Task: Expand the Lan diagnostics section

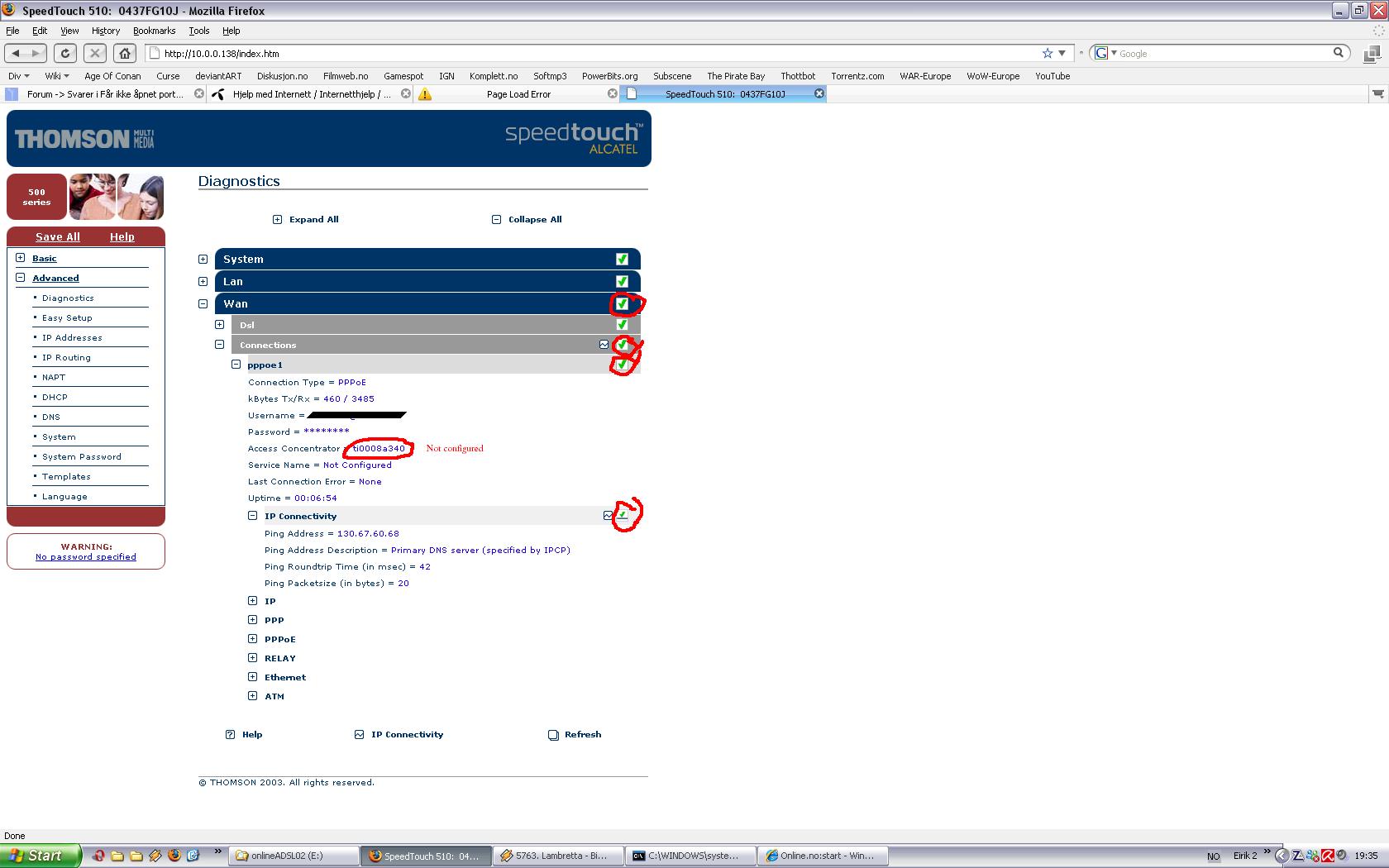Action: coord(203,281)
